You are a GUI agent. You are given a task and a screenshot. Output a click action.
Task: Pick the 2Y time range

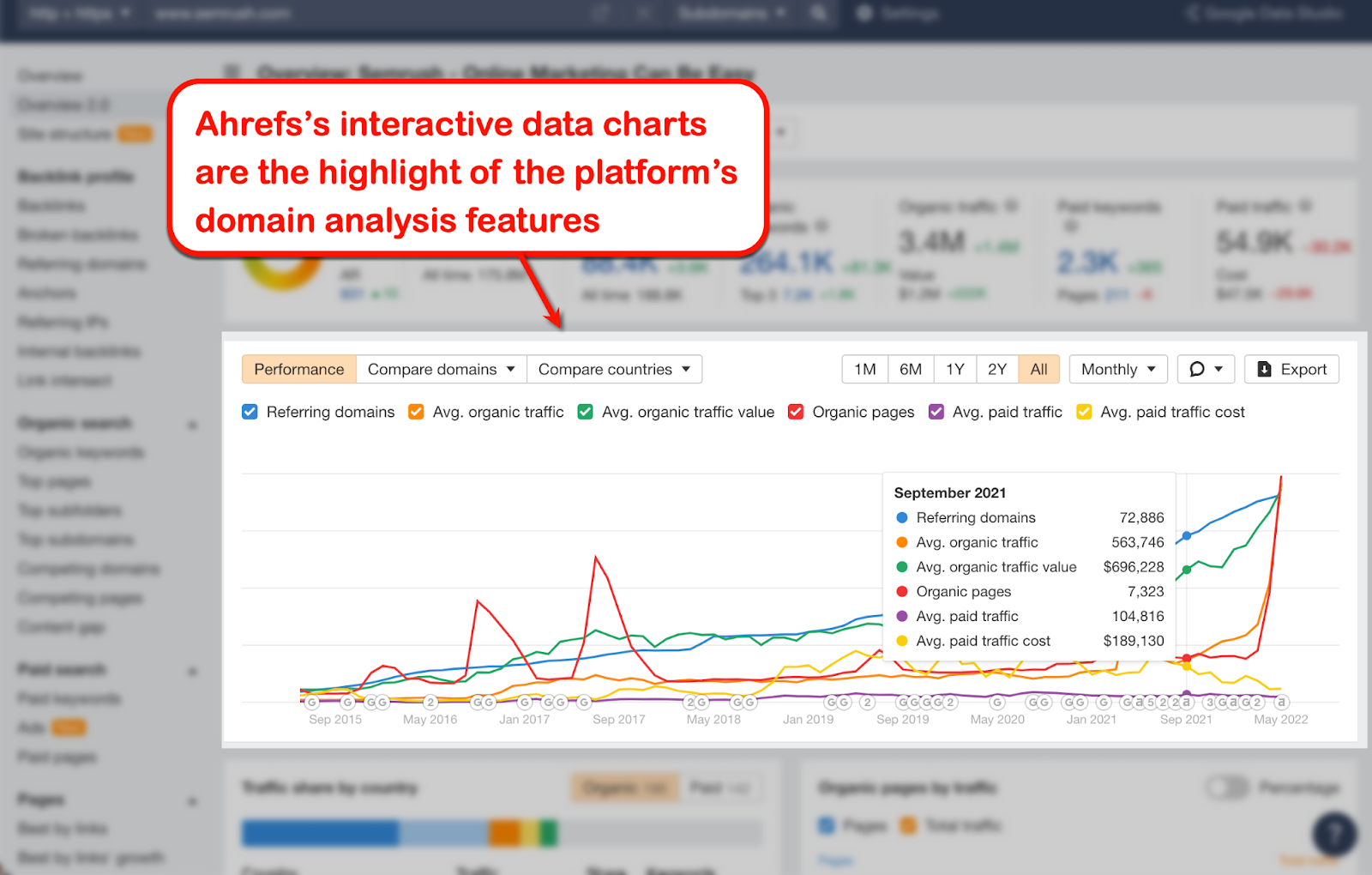pyautogui.click(x=997, y=369)
